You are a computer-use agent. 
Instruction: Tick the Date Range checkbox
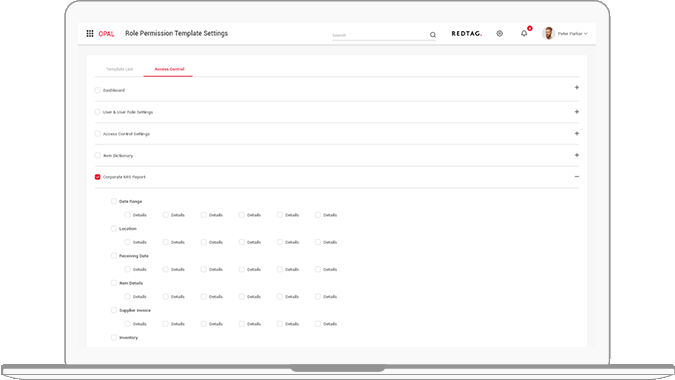click(114, 201)
